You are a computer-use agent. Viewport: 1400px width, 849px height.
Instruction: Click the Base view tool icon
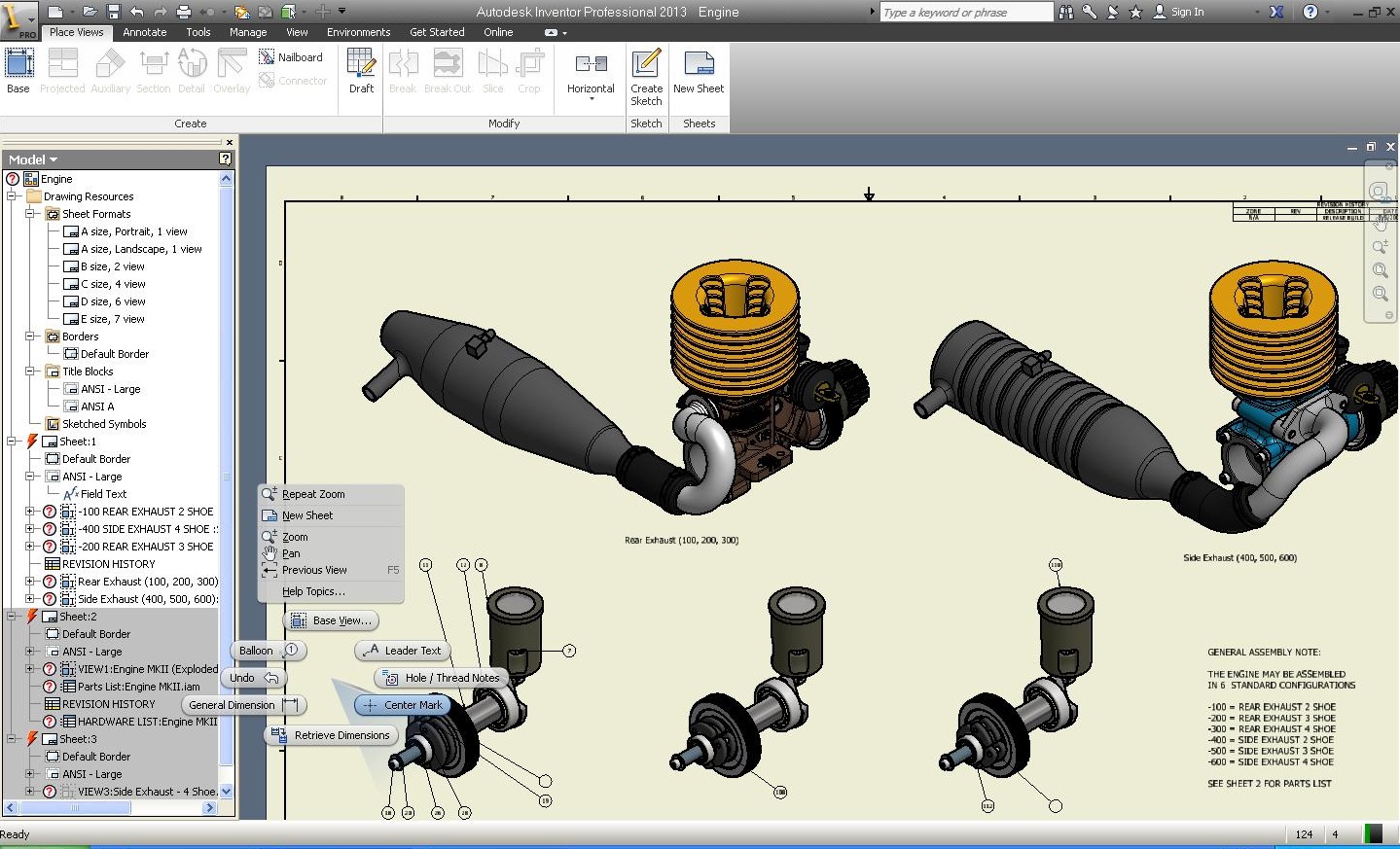(x=18, y=64)
